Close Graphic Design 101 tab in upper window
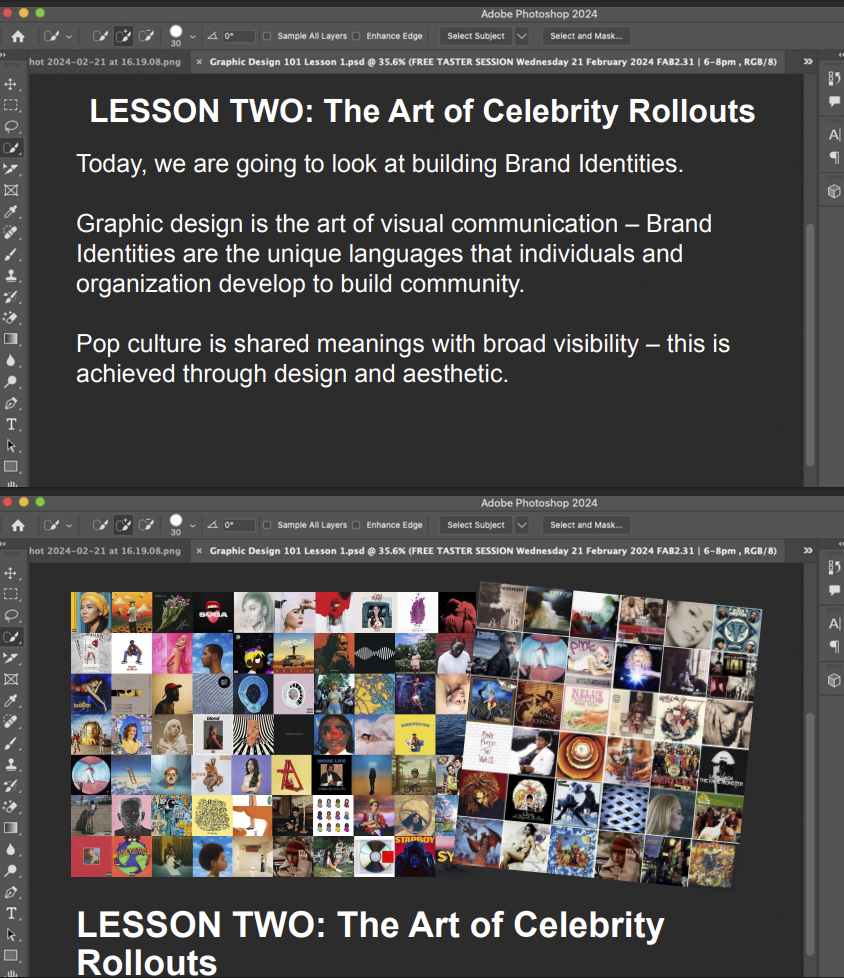The width and height of the screenshot is (844, 978). point(199,62)
